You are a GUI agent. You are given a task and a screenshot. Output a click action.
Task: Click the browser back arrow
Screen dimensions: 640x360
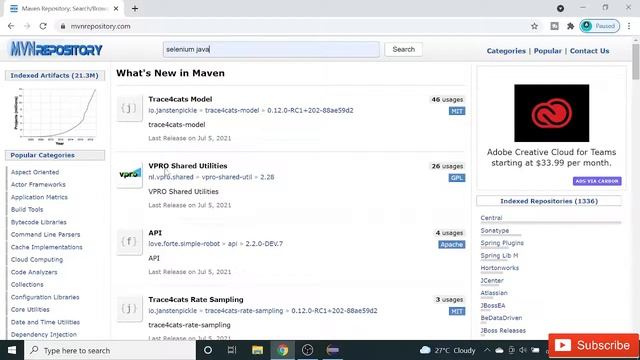click(11, 26)
